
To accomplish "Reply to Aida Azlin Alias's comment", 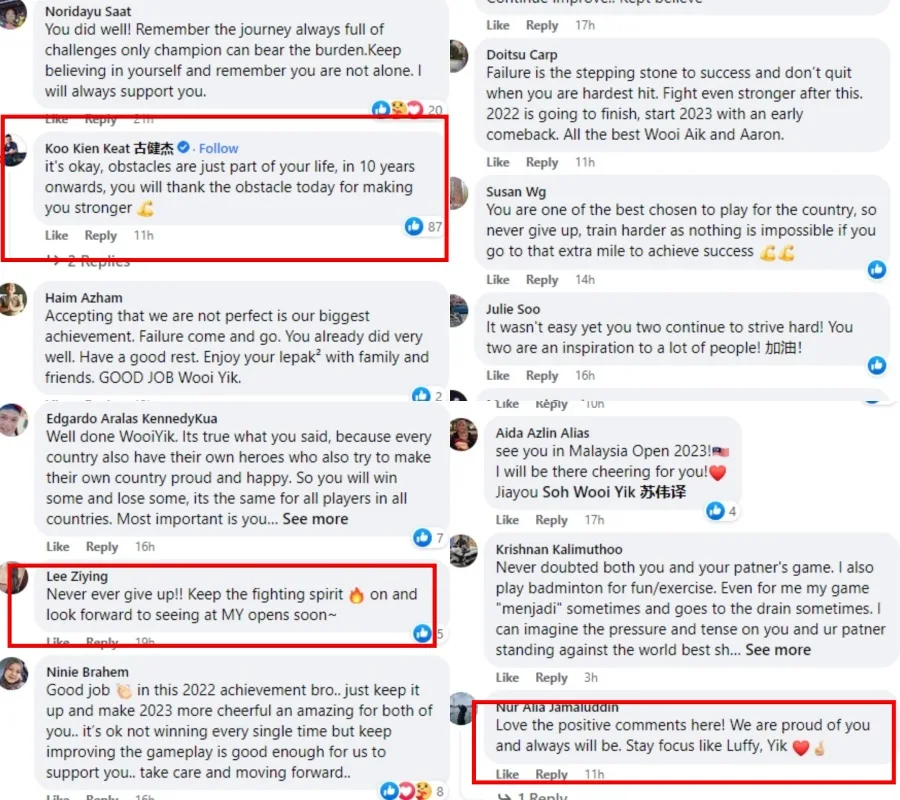I will [x=551, y=520].
